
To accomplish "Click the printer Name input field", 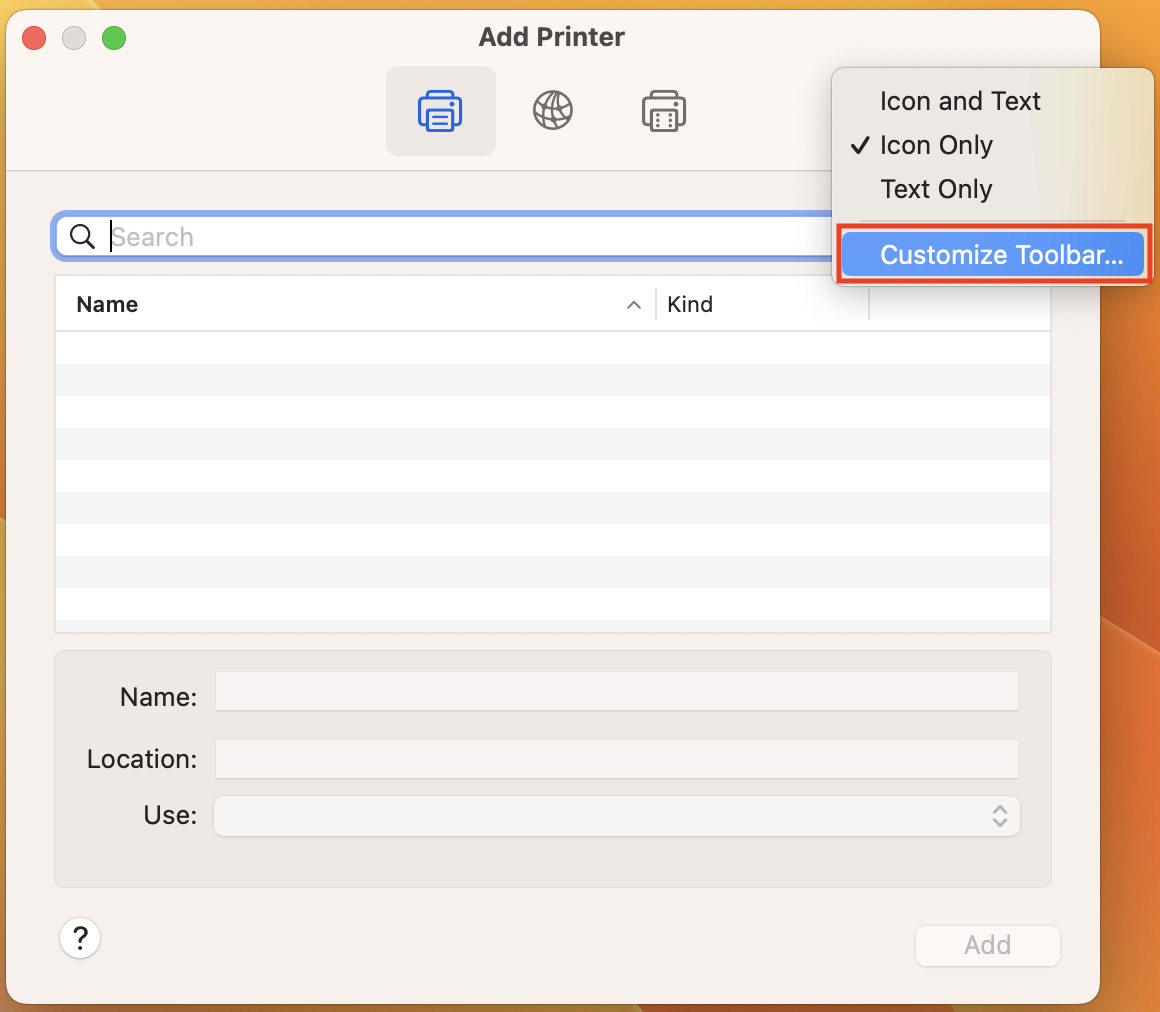I will (617, 692).
